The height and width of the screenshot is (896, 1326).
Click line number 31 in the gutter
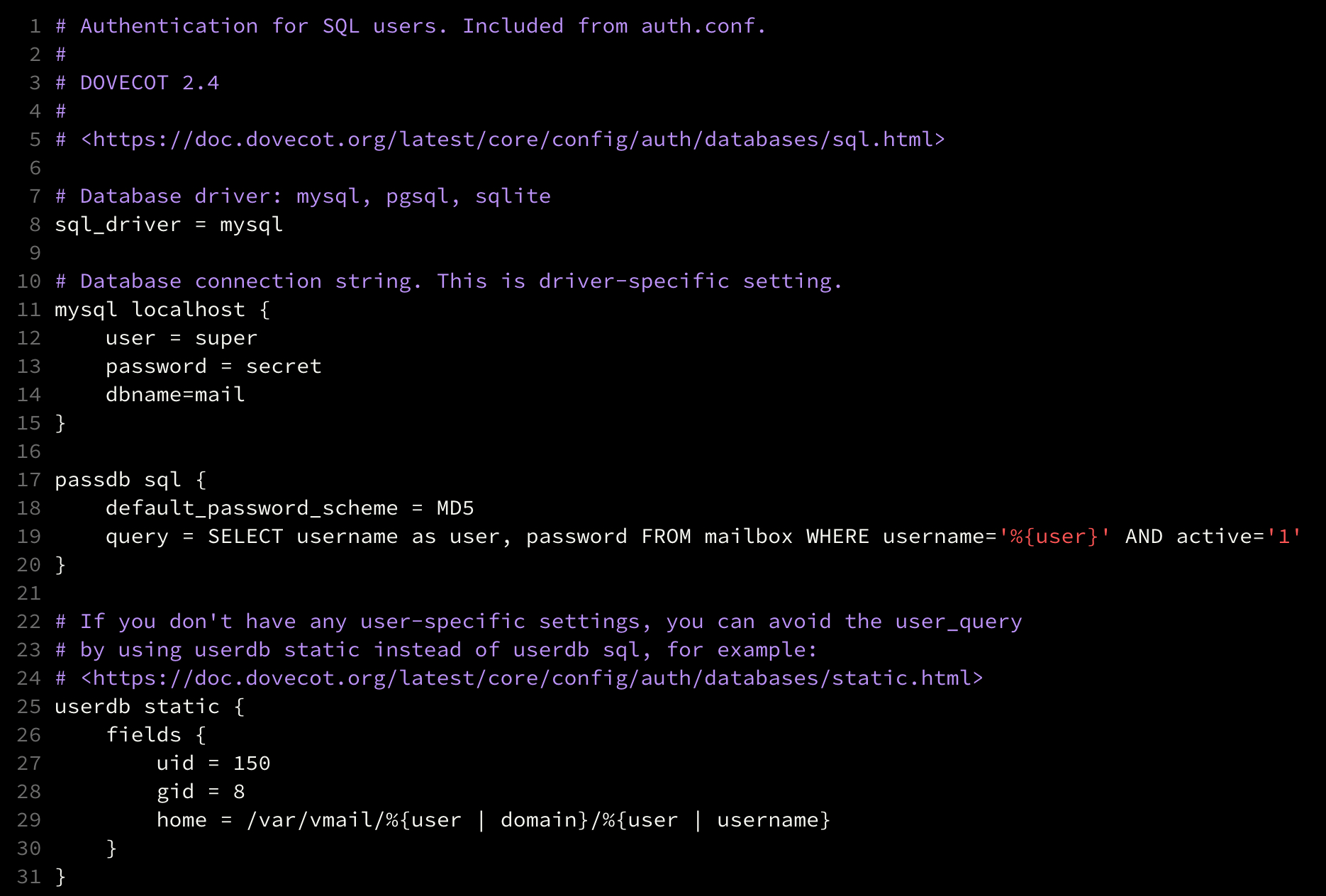pos(29,877)
